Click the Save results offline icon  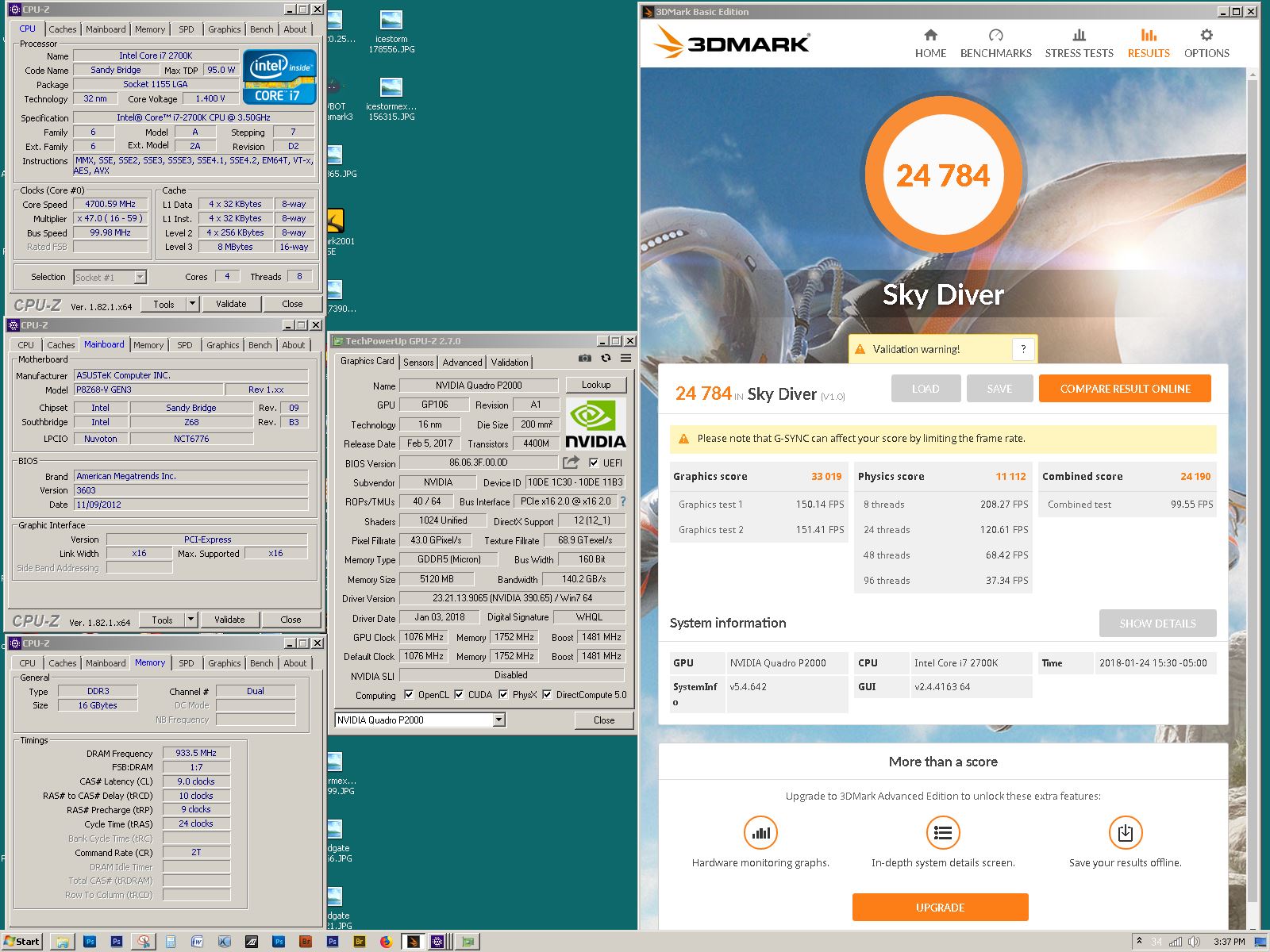pyautogui.click(x=1125, y=833)
